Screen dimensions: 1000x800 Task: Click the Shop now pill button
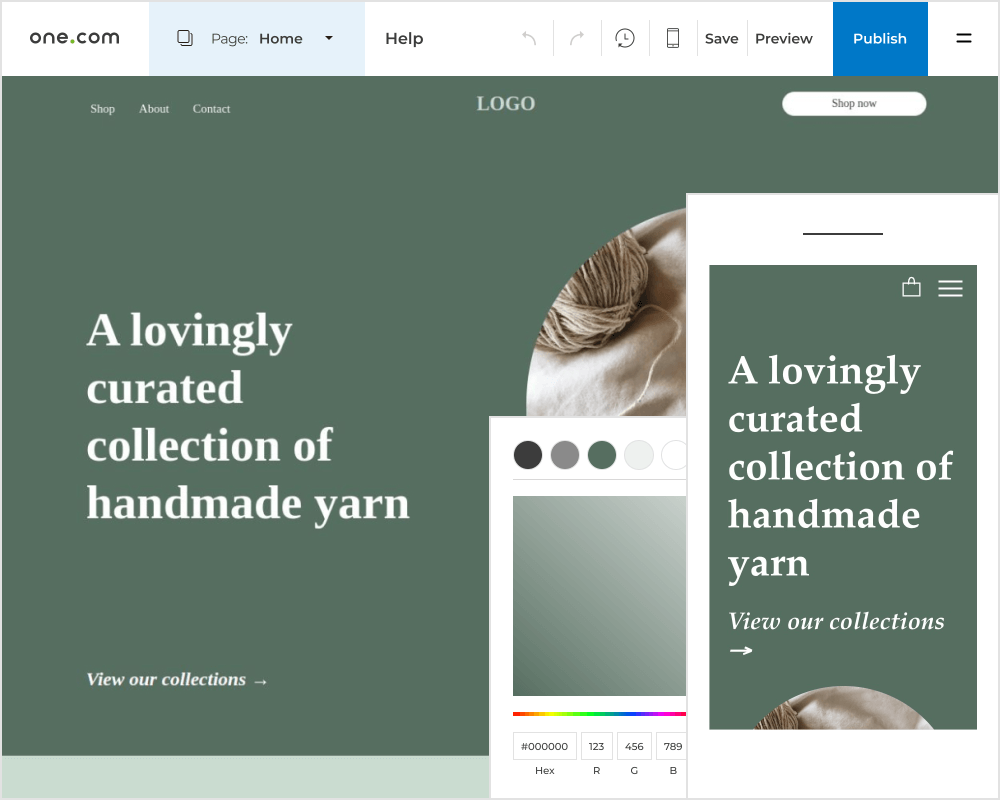click(x=854, y=104)
